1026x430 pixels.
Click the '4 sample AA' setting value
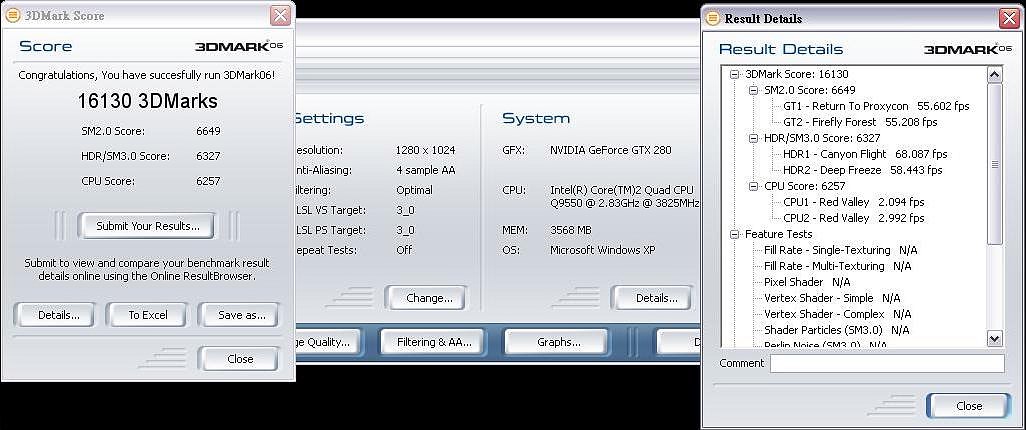pyautogui.click(x=425, y=170)
